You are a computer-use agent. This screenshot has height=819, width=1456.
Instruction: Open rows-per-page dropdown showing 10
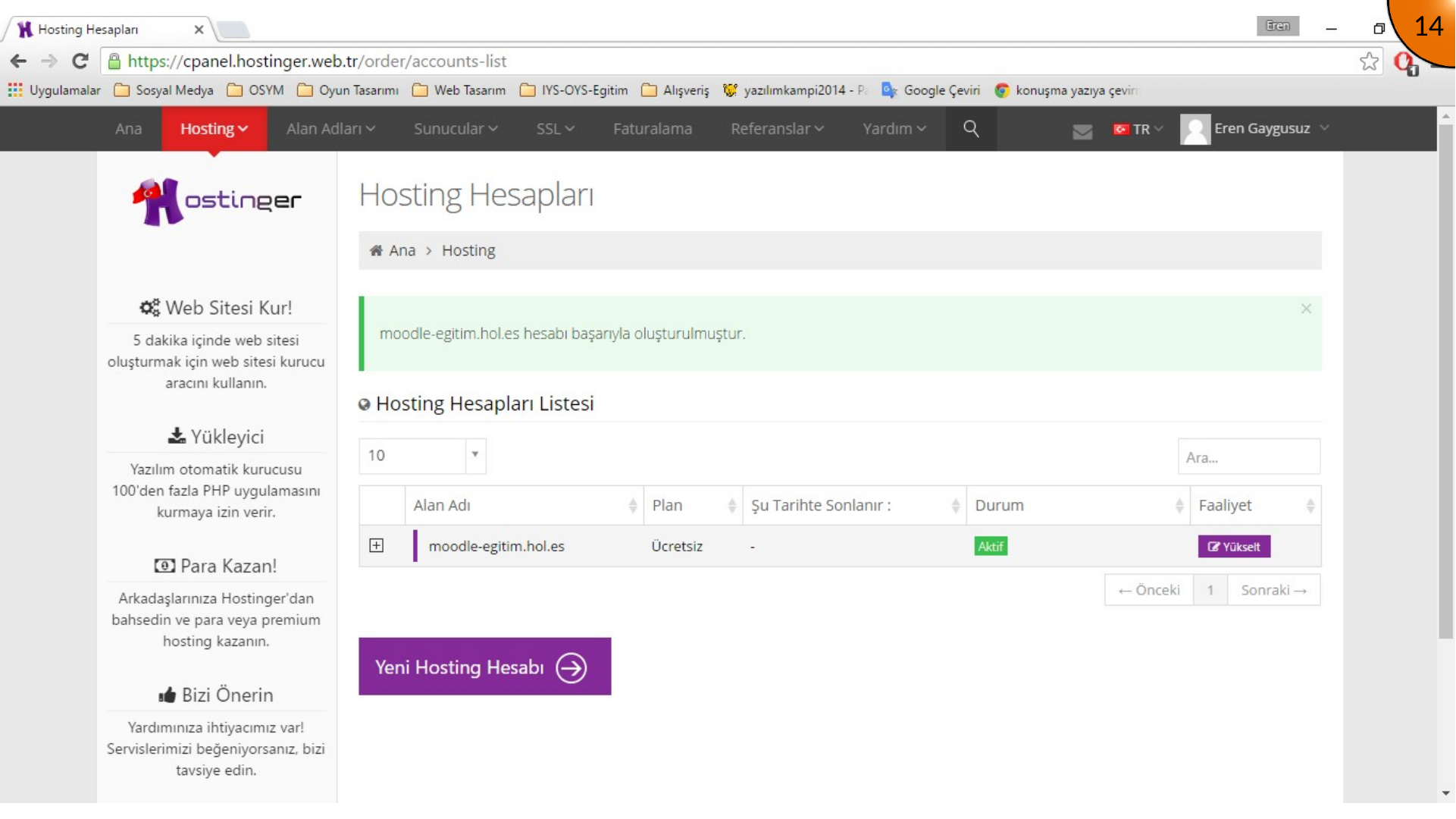tap(422, 456)
